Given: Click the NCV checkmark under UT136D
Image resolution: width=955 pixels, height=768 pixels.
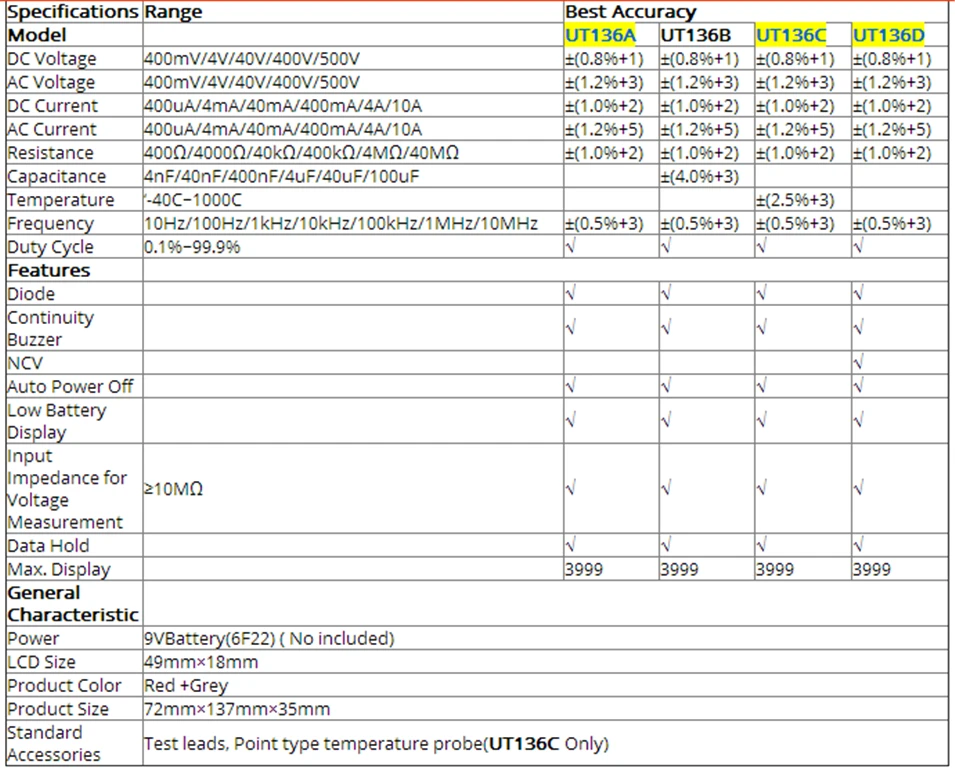Looking at the screenshot, I should coord(858,363).
